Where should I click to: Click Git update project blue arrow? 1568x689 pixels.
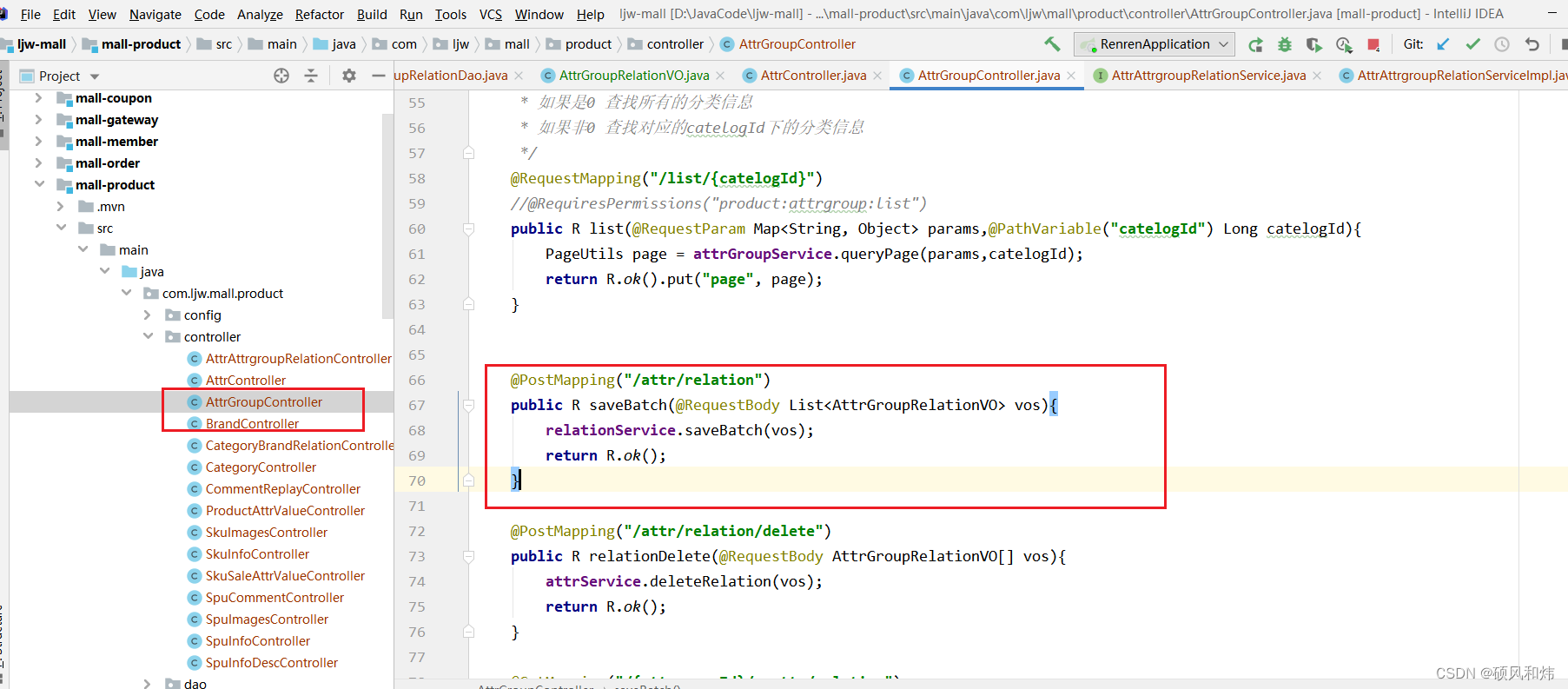1443,44
